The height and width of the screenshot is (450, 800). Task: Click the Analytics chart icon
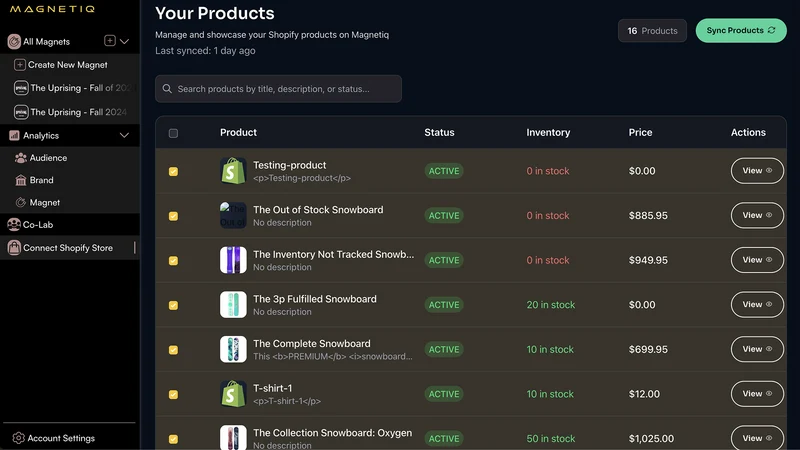(x=14, y=135)
